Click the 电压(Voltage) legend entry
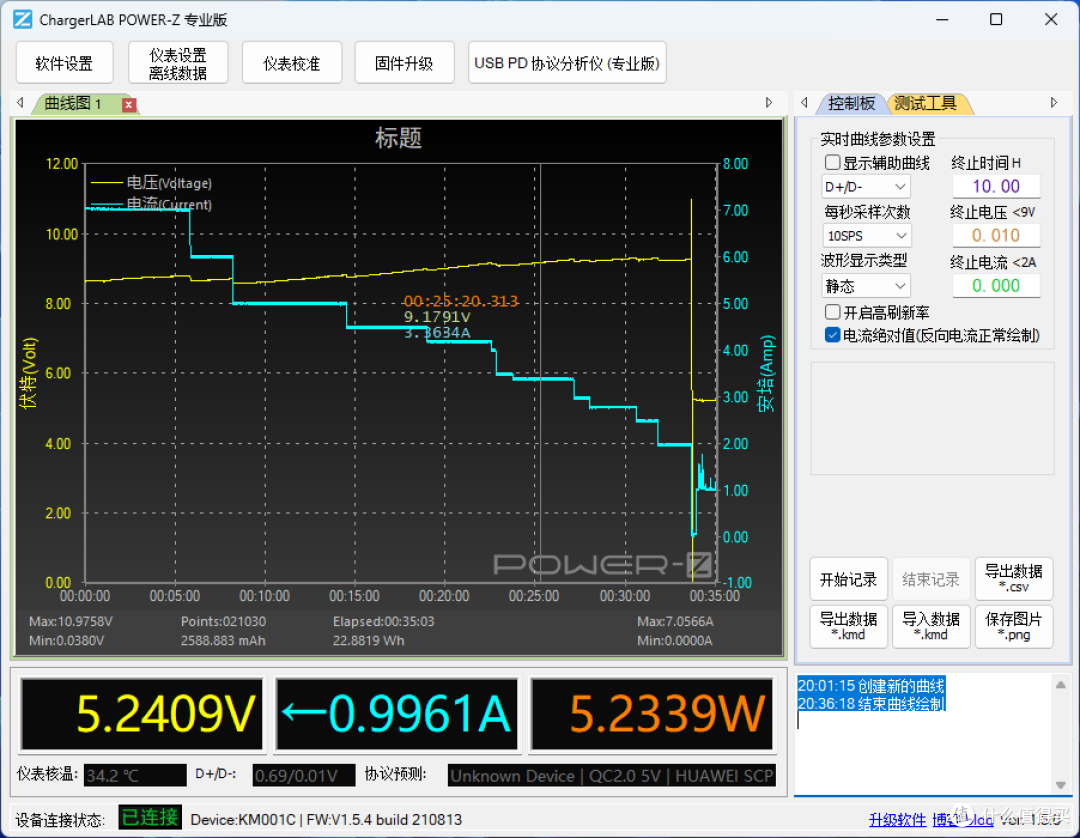Screen dimensions: 1080x838 (x=152, y=183)
